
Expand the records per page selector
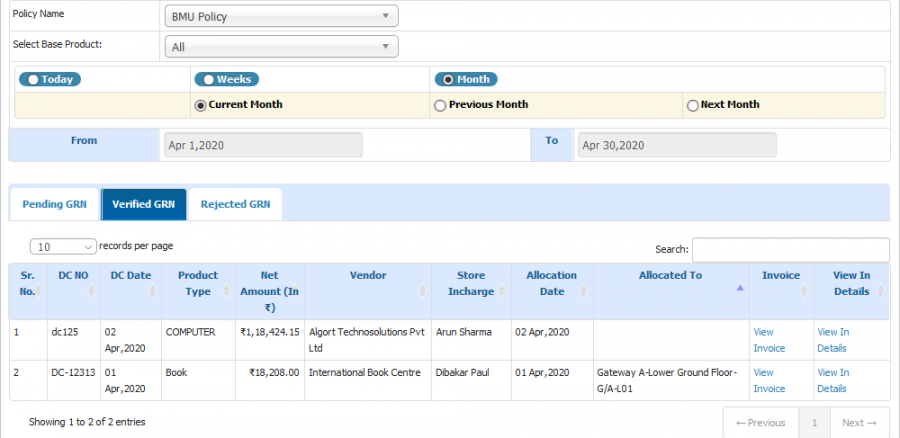(63, 247)
